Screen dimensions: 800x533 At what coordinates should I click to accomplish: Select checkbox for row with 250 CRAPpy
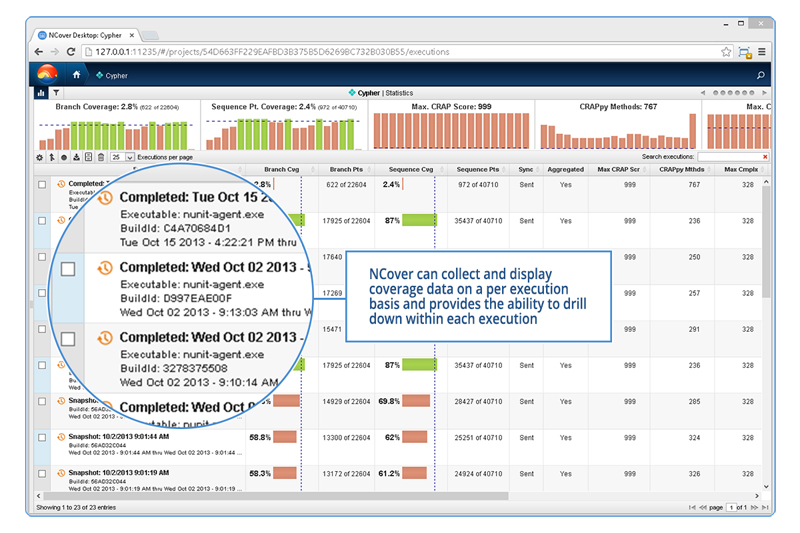pos(42,257)
